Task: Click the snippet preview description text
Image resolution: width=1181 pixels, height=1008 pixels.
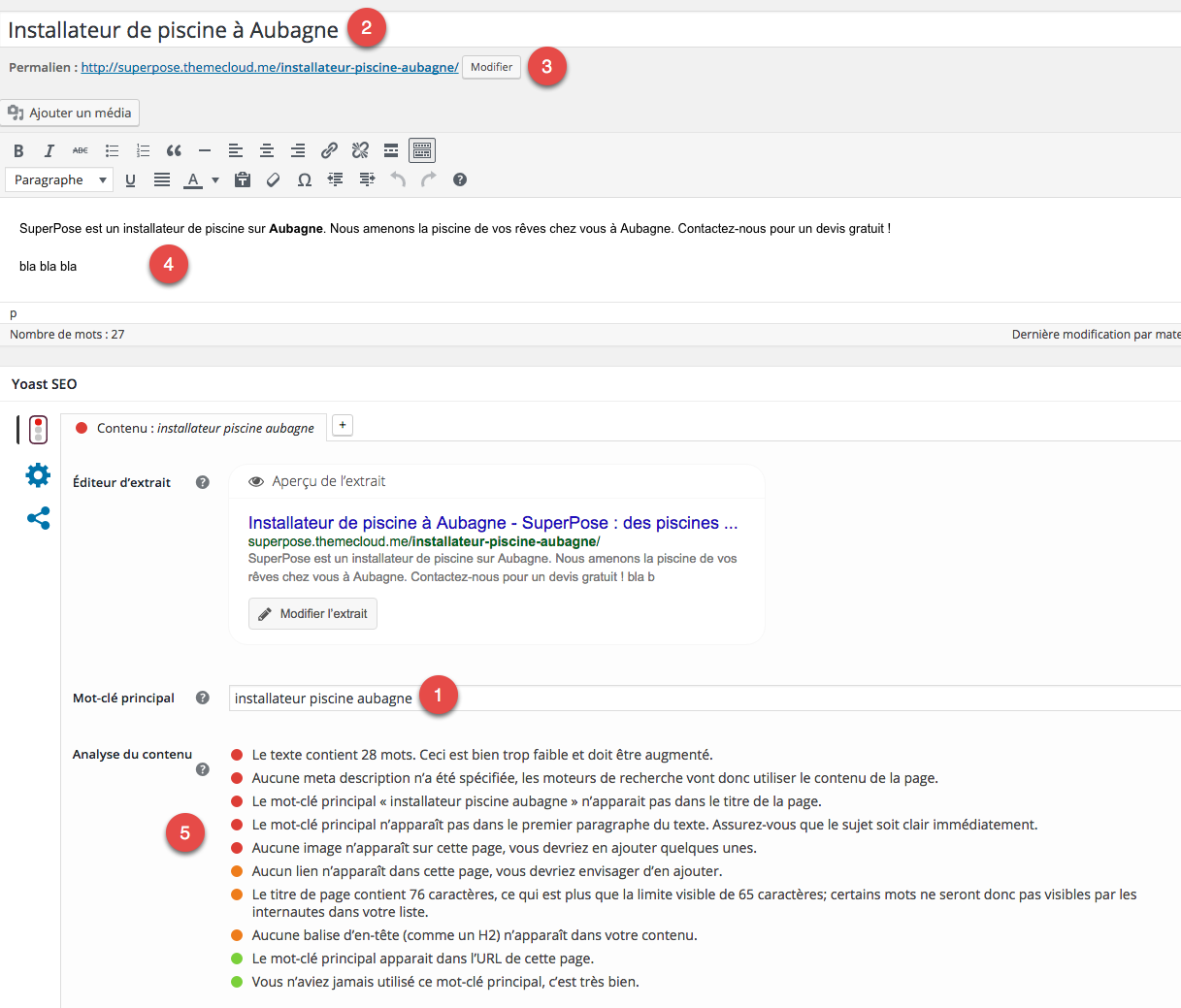Action: tap(493, 568)
